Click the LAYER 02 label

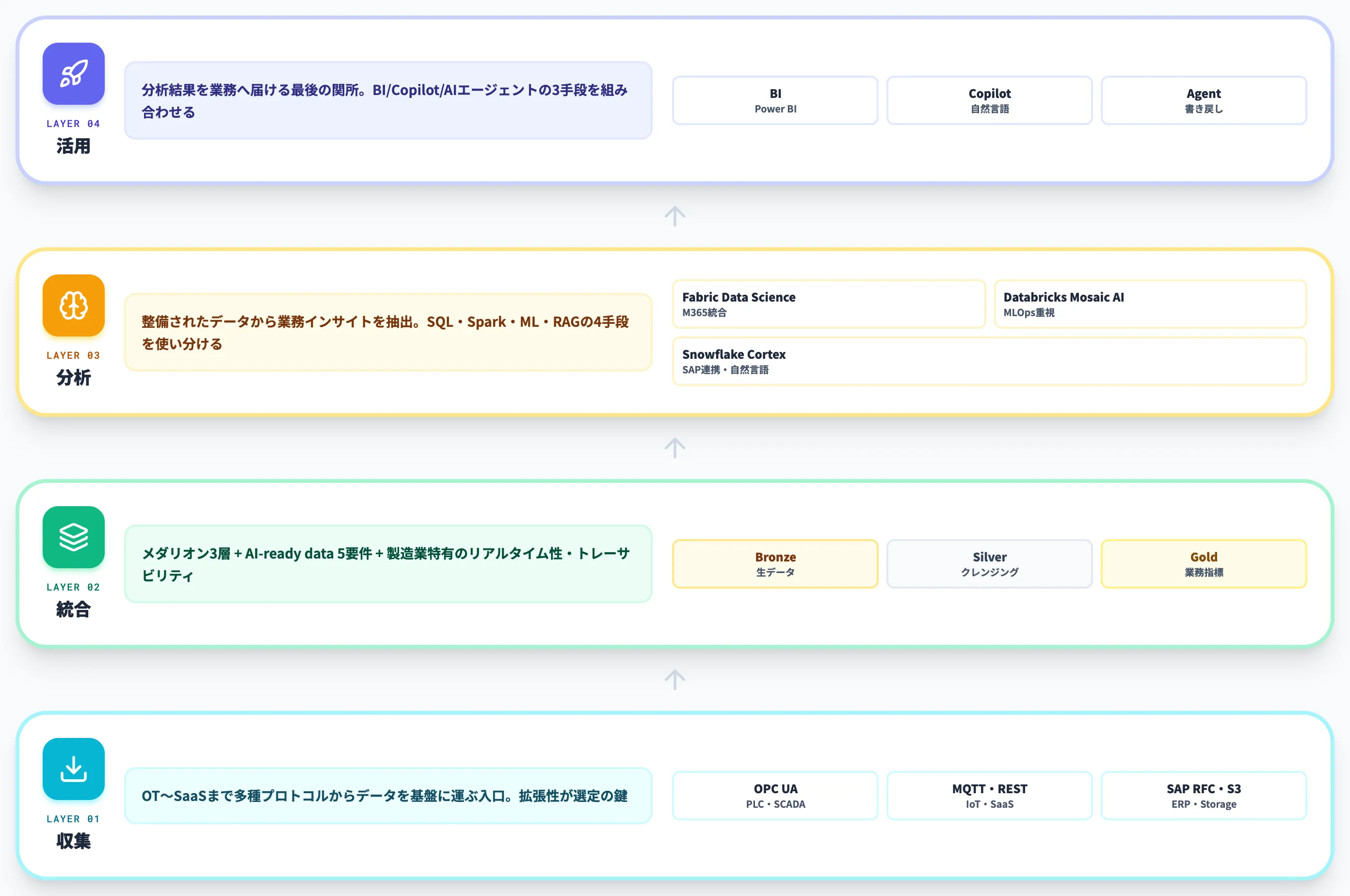[73, 587]
